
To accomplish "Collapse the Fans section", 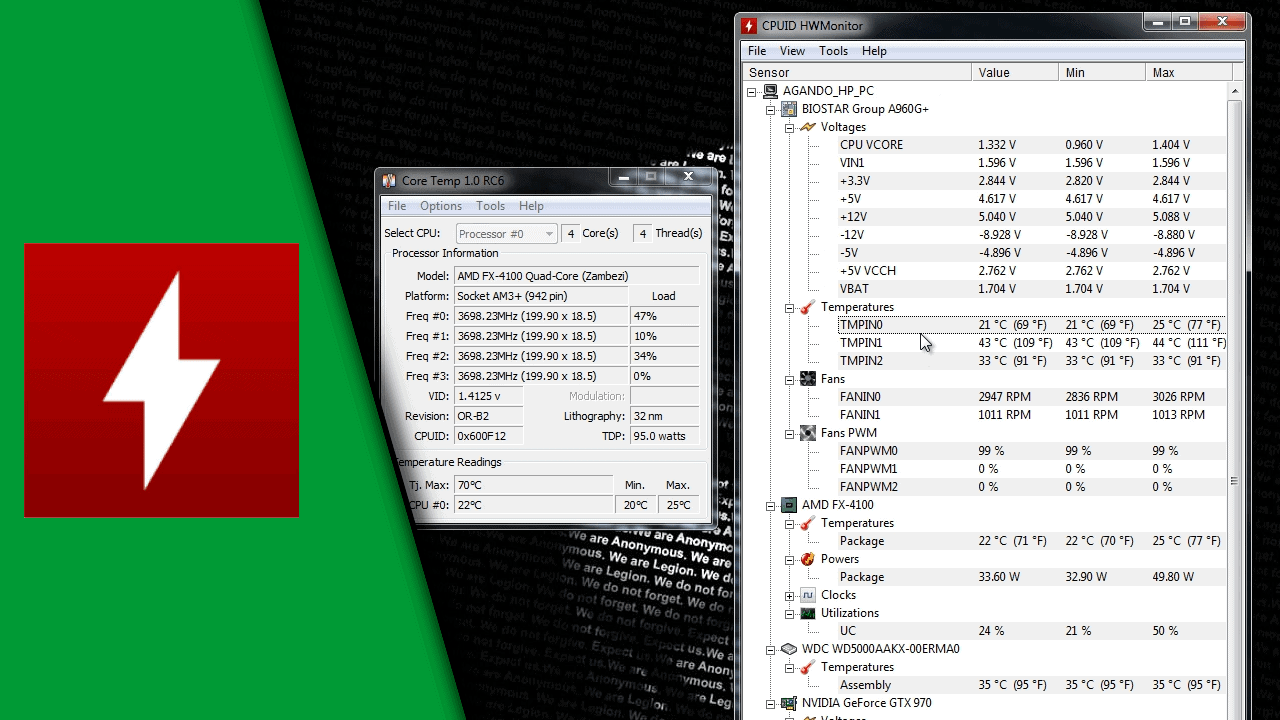I will click(x=790, y=379).
